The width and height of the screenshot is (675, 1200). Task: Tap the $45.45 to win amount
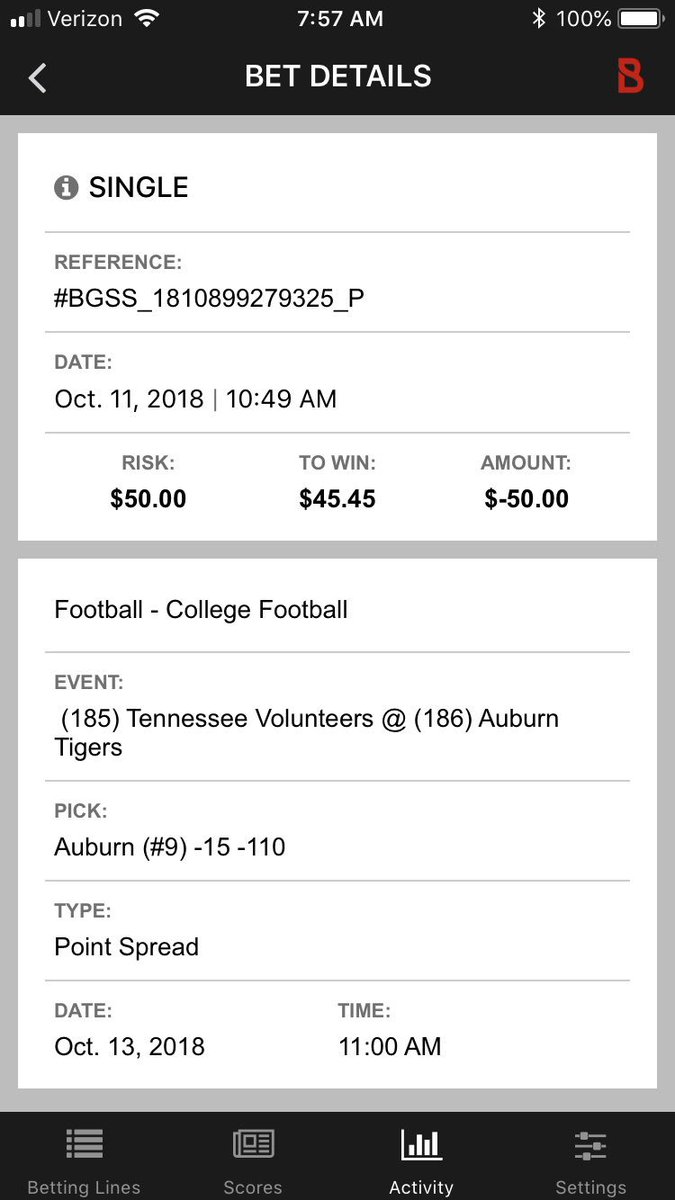coord(337,499)
